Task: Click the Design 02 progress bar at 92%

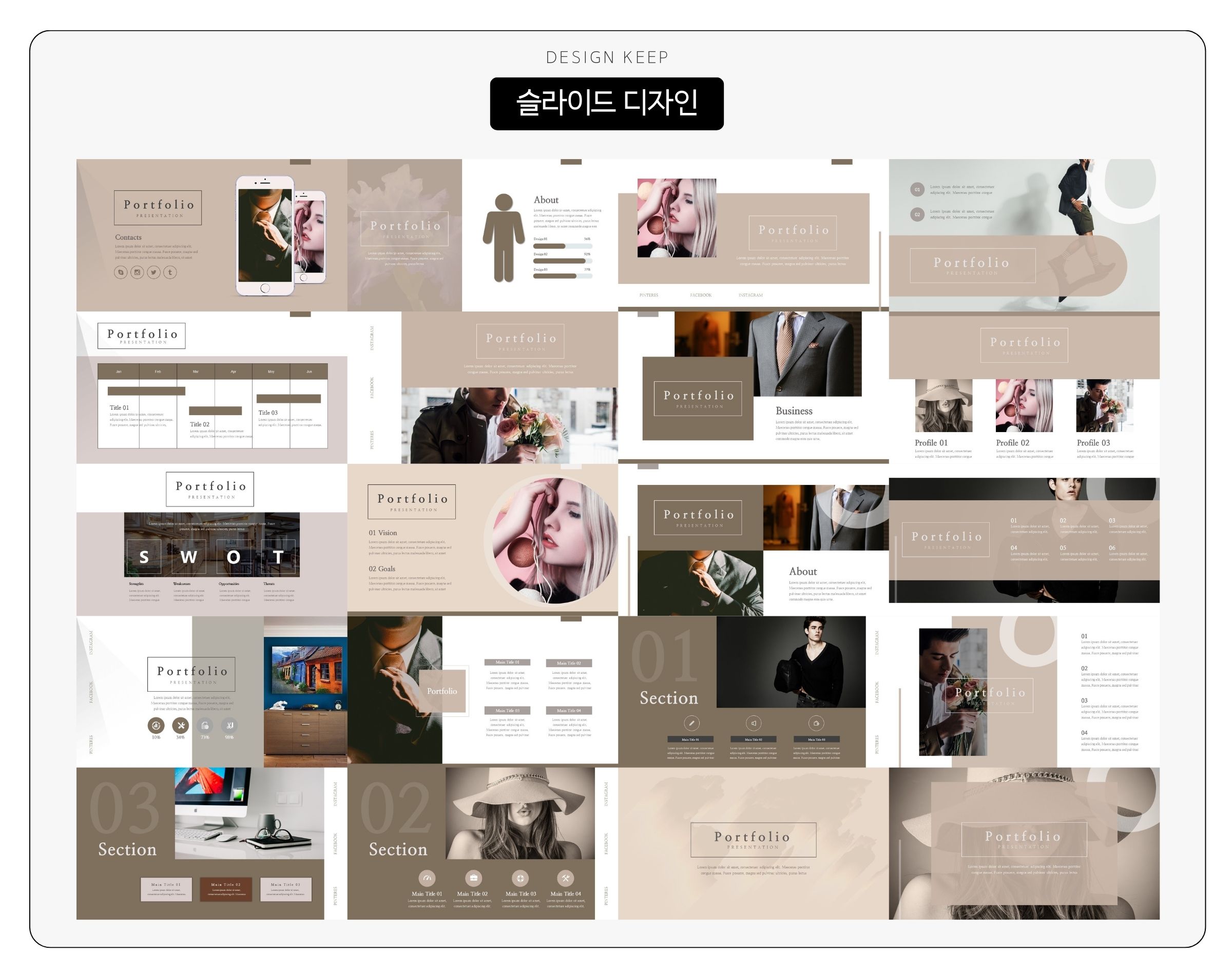Action: [x=562, y=261]
